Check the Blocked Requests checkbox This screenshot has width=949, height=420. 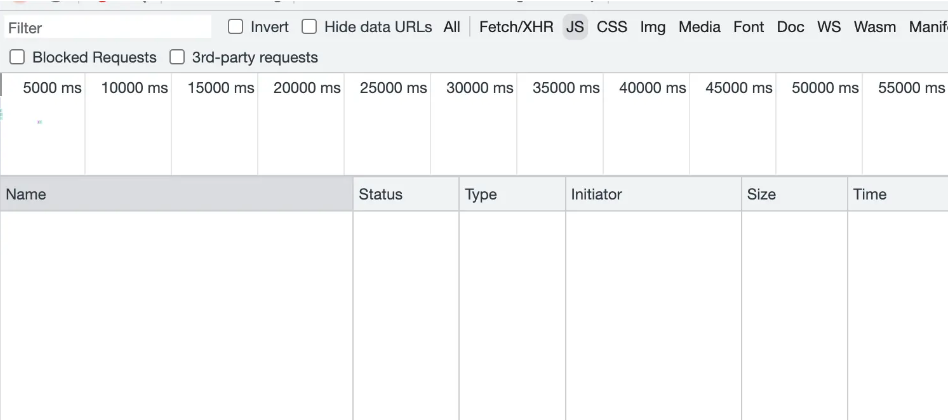[x=16, y=58]
